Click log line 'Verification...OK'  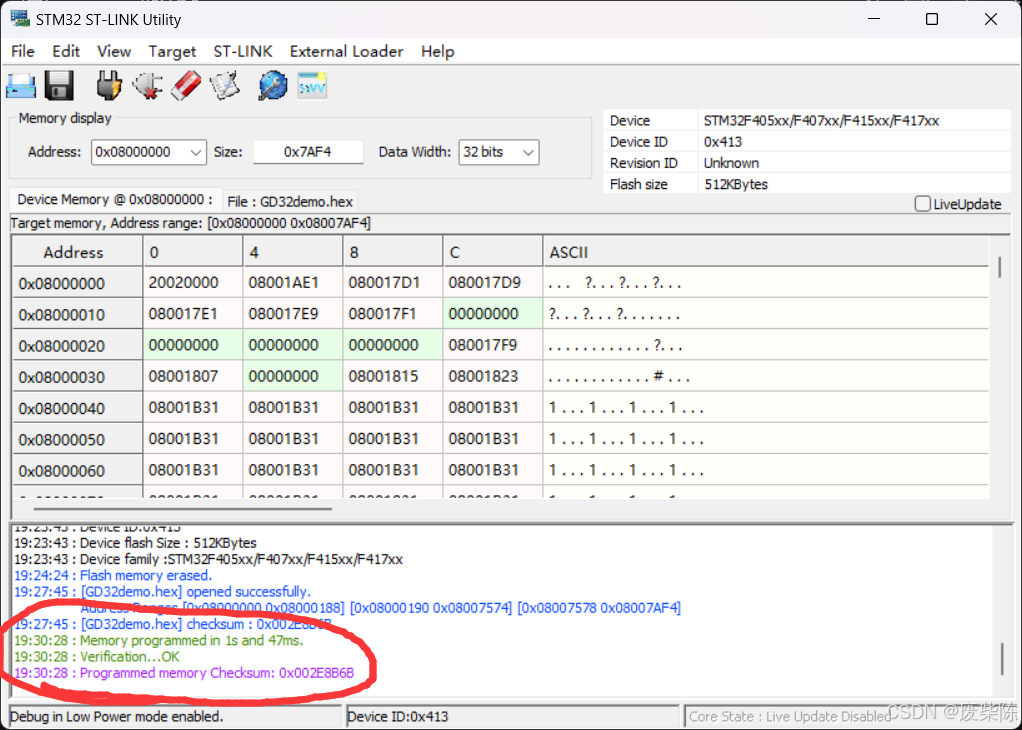point(96,656)
